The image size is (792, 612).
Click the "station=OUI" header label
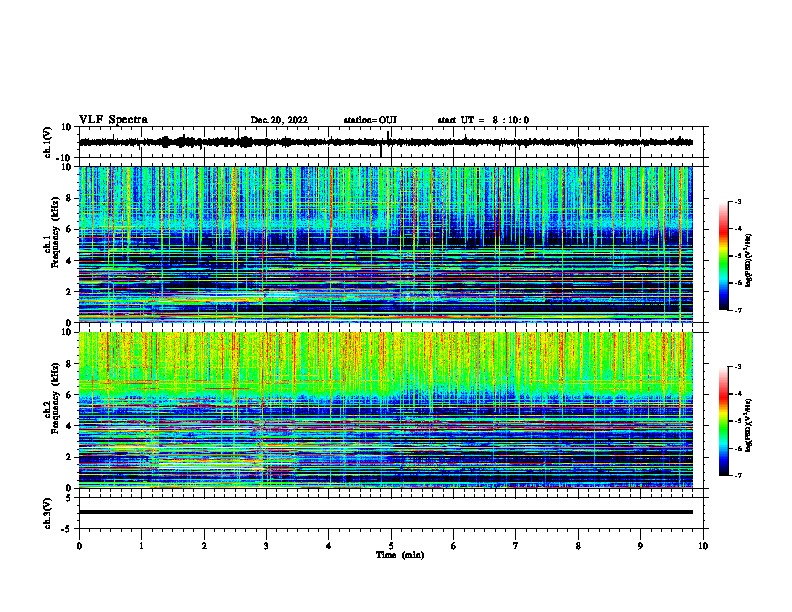click(x=370, y=120)
